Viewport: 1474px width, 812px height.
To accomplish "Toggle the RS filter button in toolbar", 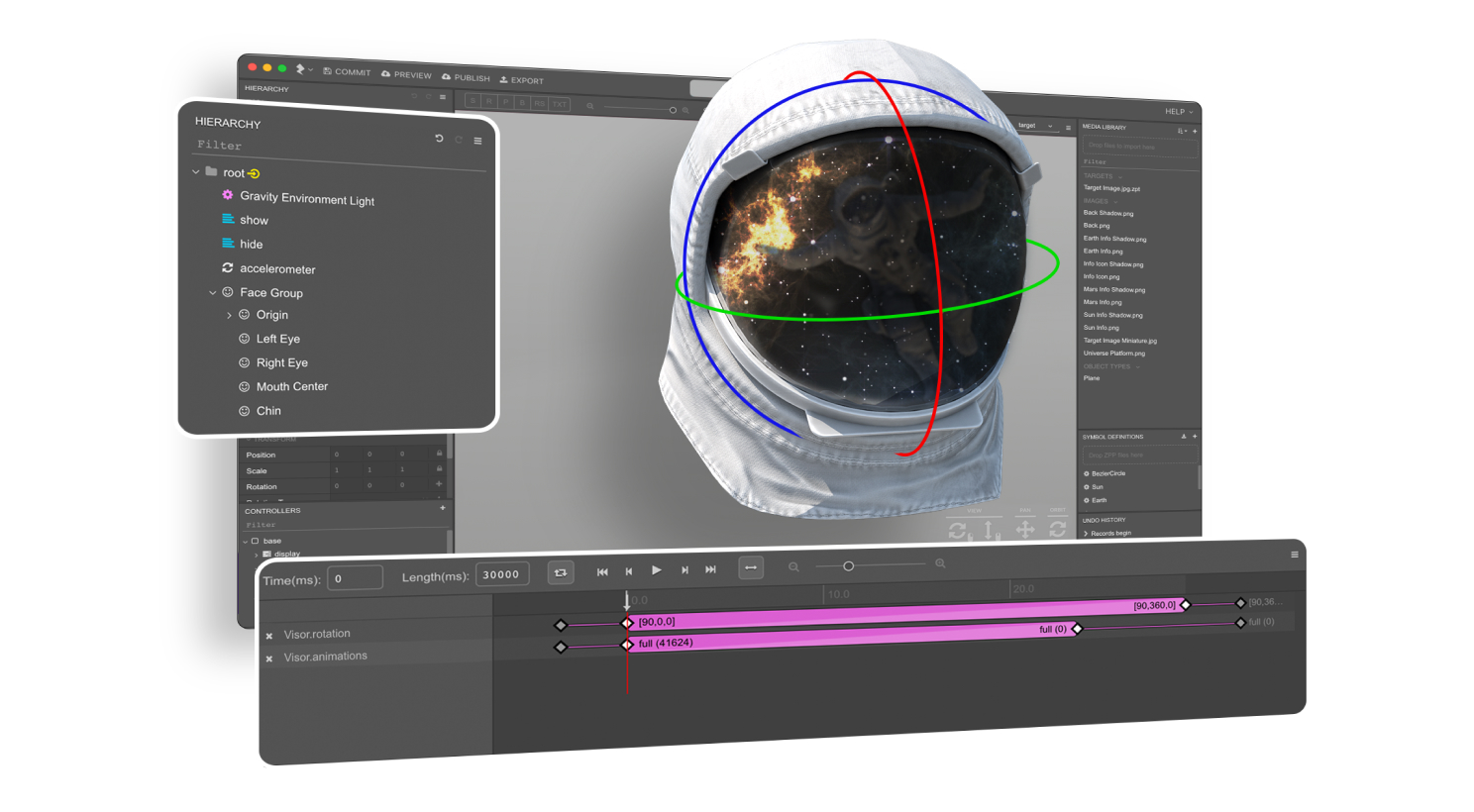I will pyautogui.click(x=540, y=102).
